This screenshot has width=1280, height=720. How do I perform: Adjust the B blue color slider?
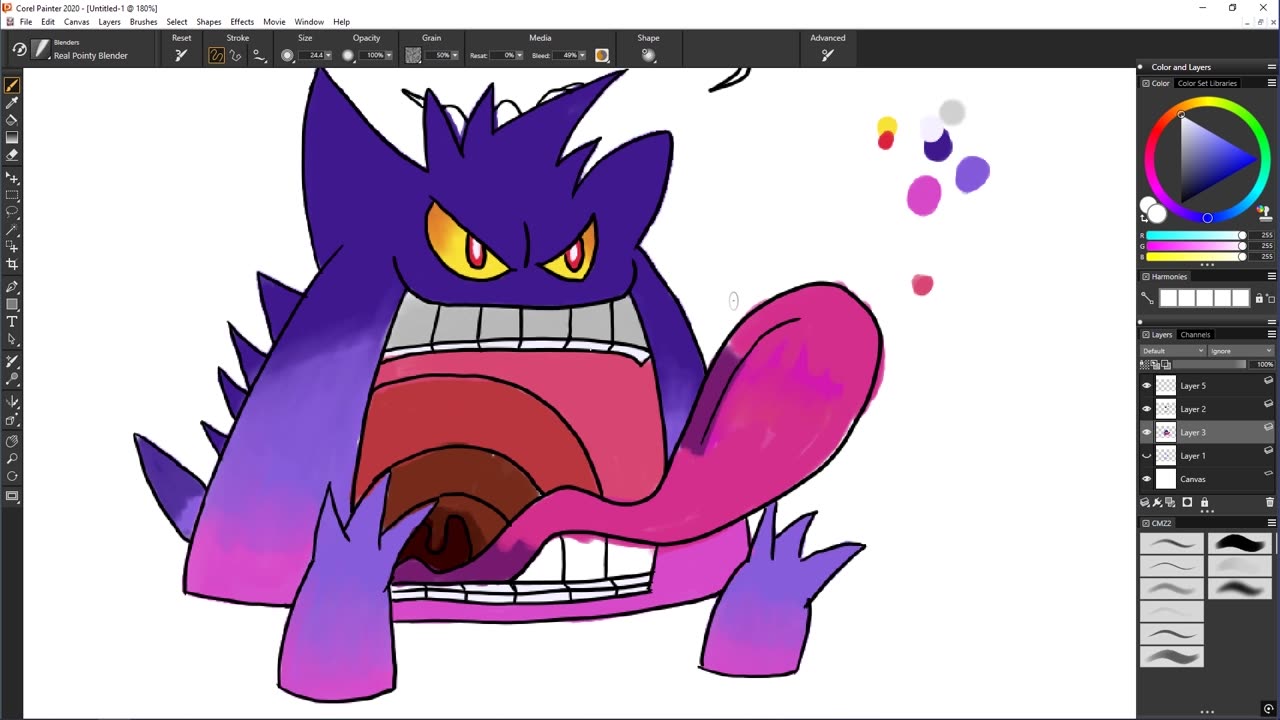coord(1196,256)
